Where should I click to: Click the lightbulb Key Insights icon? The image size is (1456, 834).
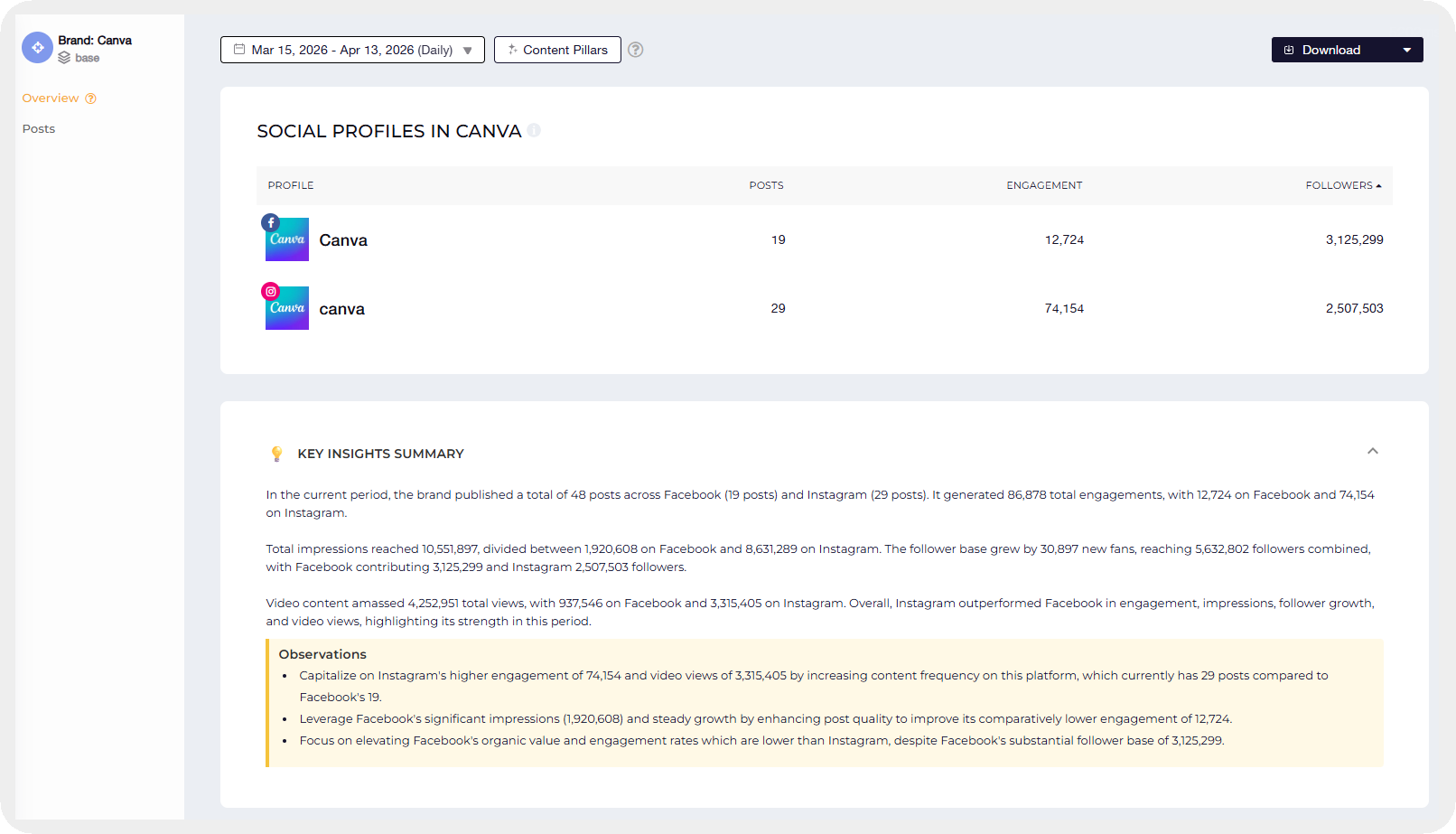(x=276, y=454)
